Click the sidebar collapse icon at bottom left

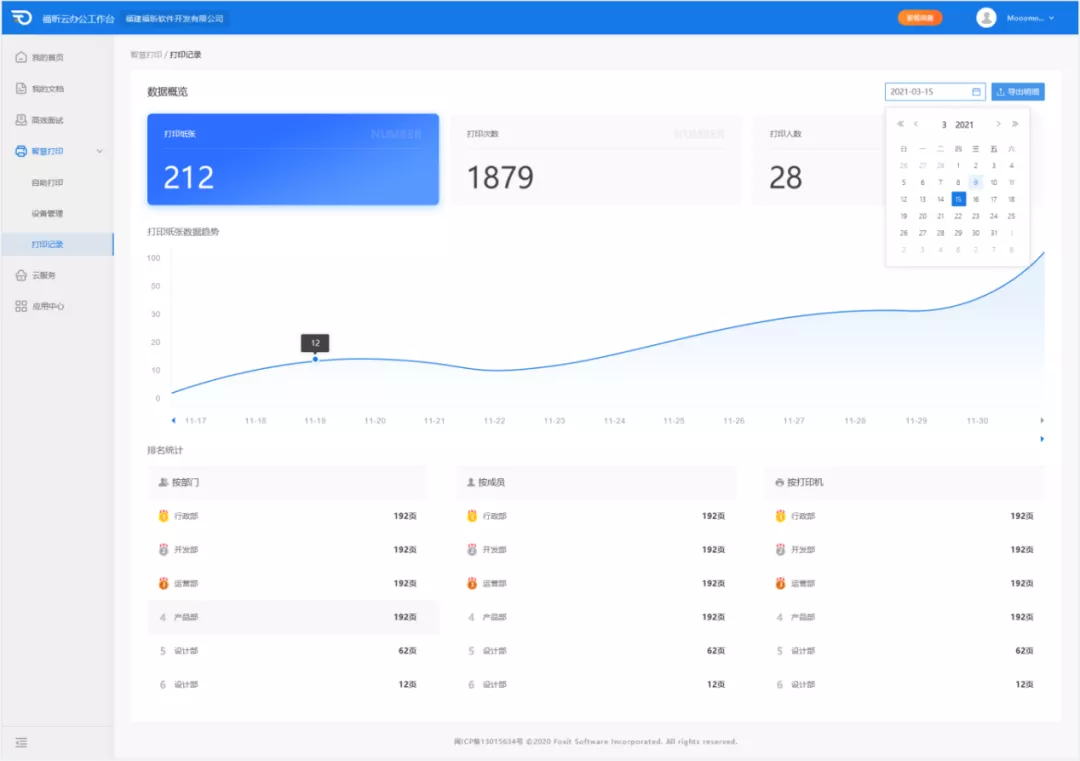coord(21,742)
